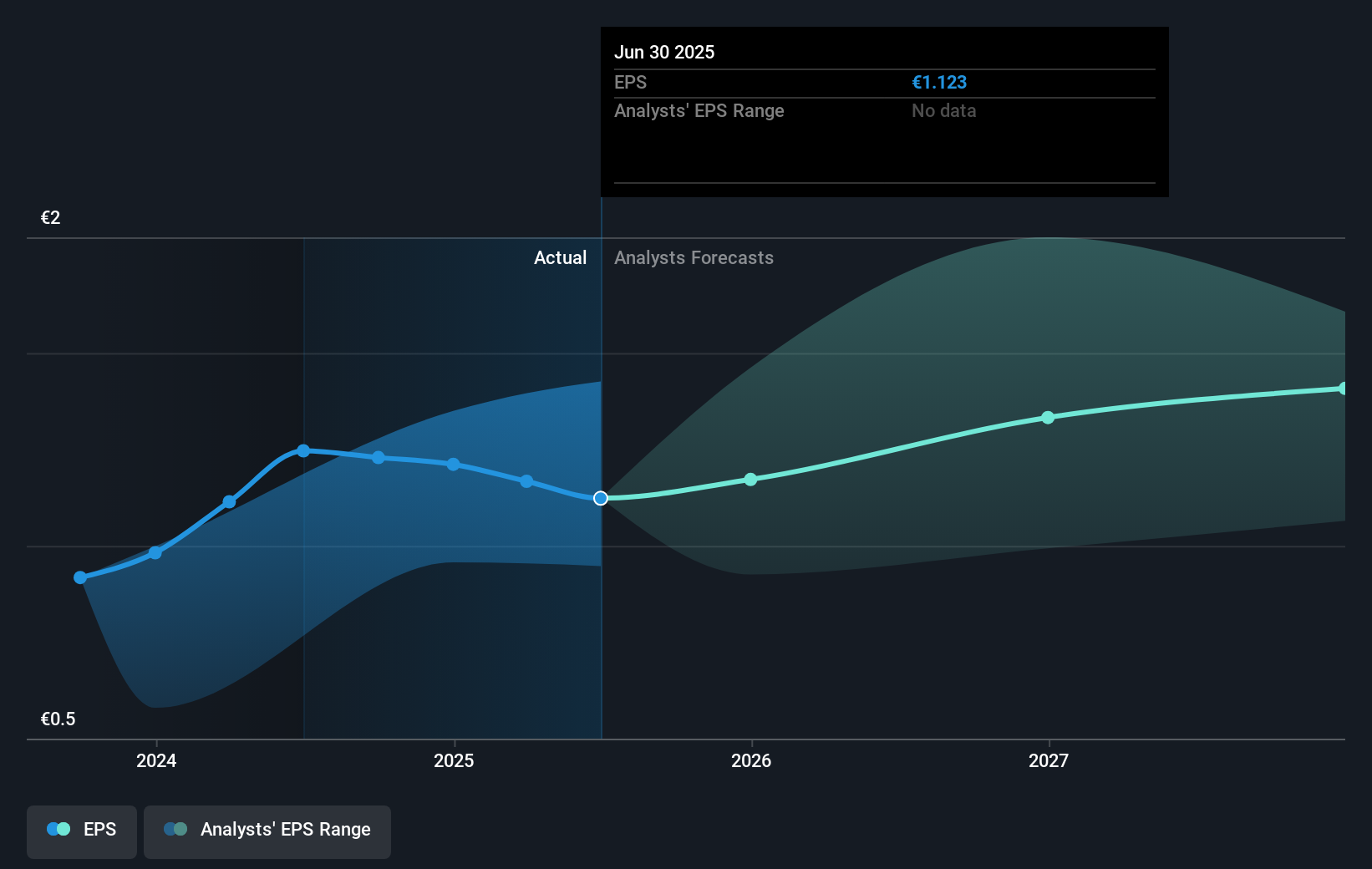The image size is (1372, 869).
Task: Click the 2024 x-axis label
Action: click(156, 760)
